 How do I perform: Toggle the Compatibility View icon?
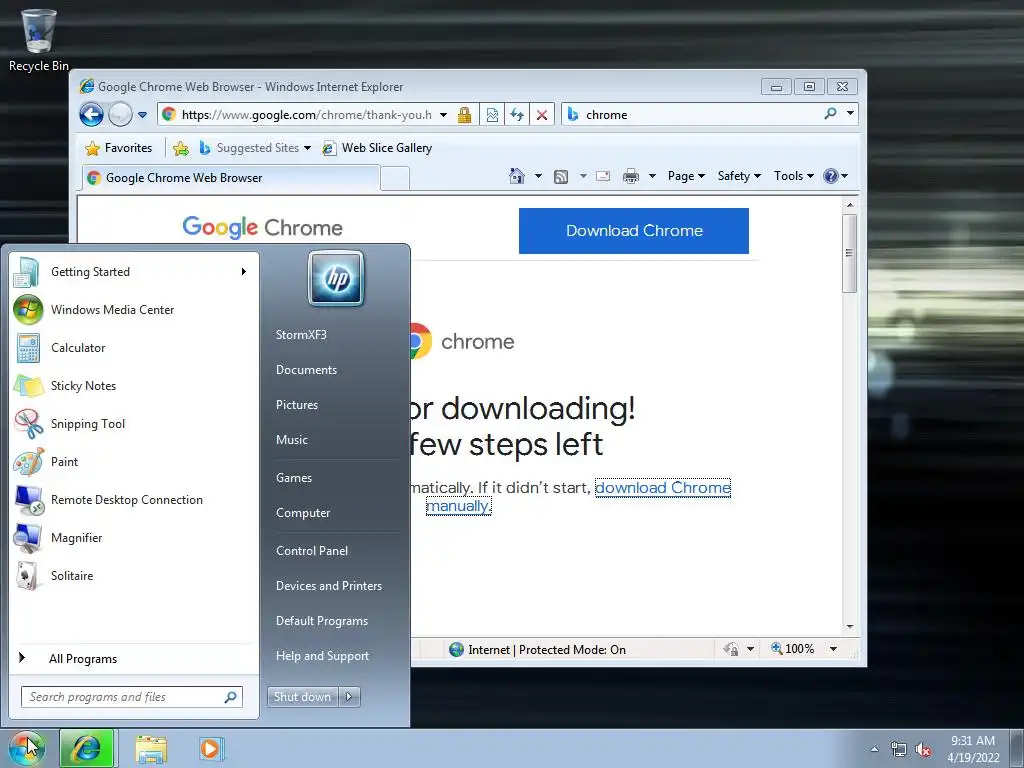point(492,115)
